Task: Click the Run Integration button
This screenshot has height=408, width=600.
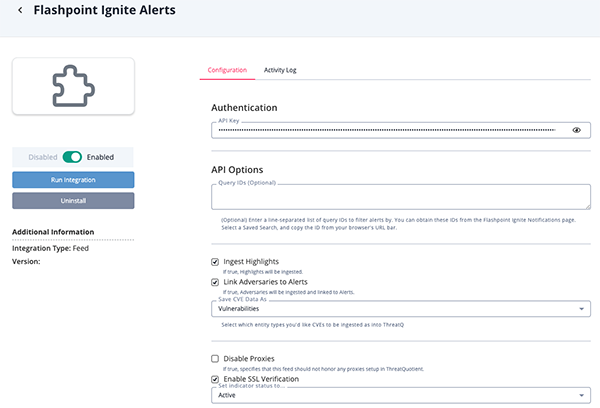Action: 73,180
